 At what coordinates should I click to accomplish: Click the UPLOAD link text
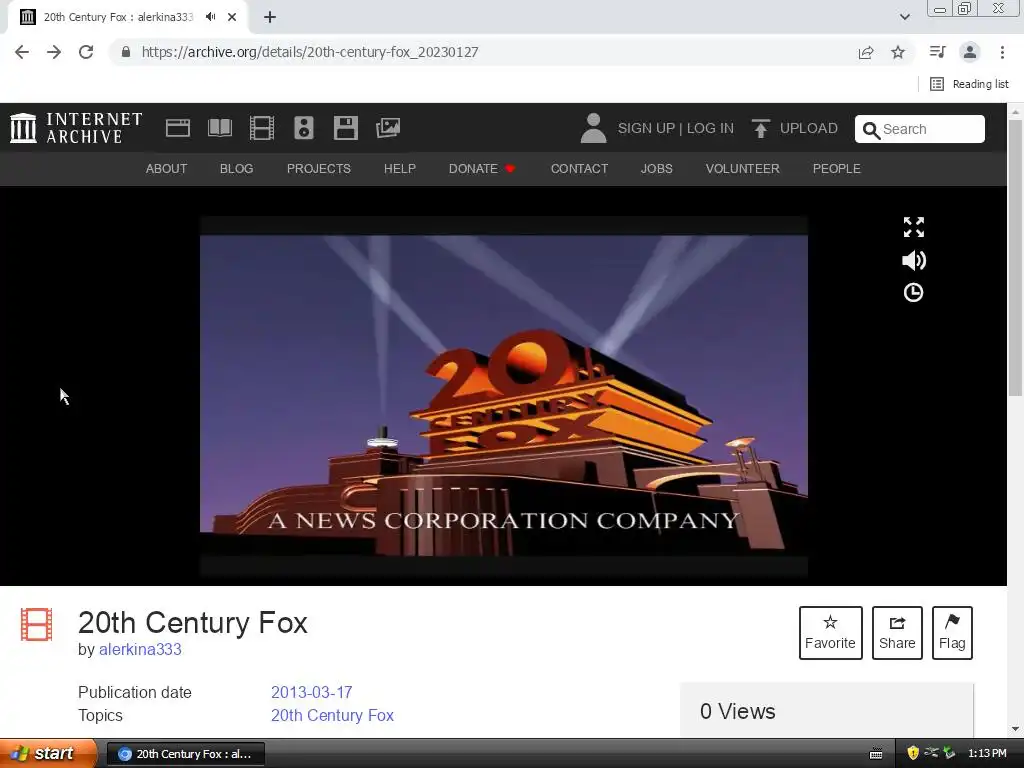pos(808,128)
